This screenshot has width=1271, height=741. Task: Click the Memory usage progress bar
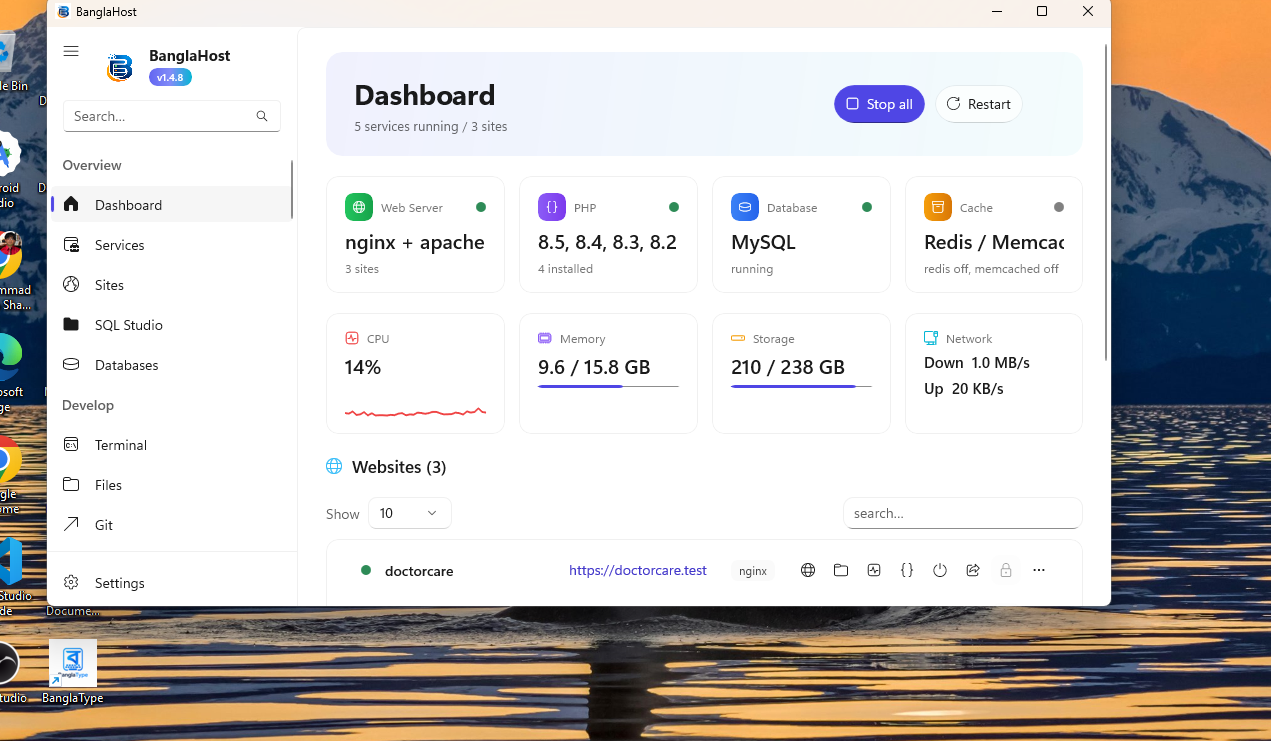tap(608, 386)
